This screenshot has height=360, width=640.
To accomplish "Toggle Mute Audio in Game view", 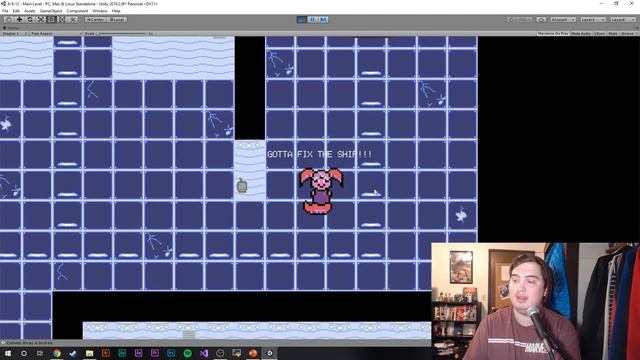I will tap(581, 33).
